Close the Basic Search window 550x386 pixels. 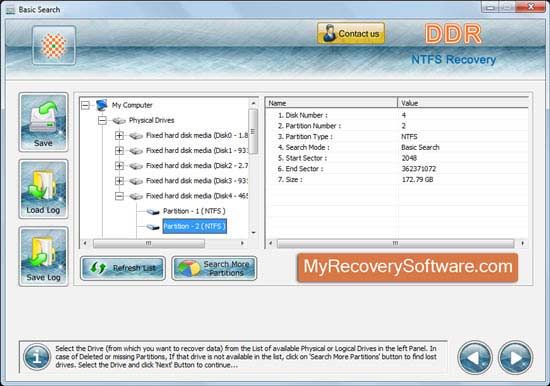coord(531,7)
